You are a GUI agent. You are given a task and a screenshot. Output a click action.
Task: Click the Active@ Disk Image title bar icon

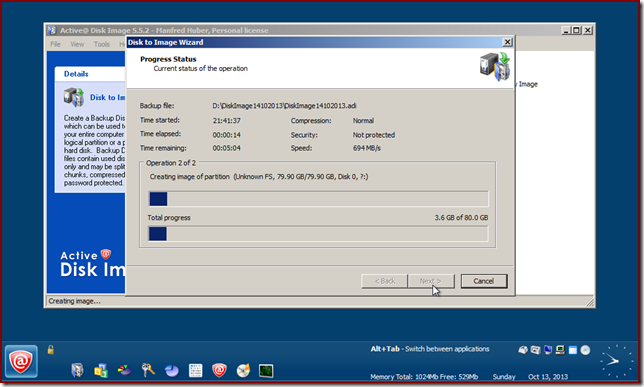pos(52,30)
